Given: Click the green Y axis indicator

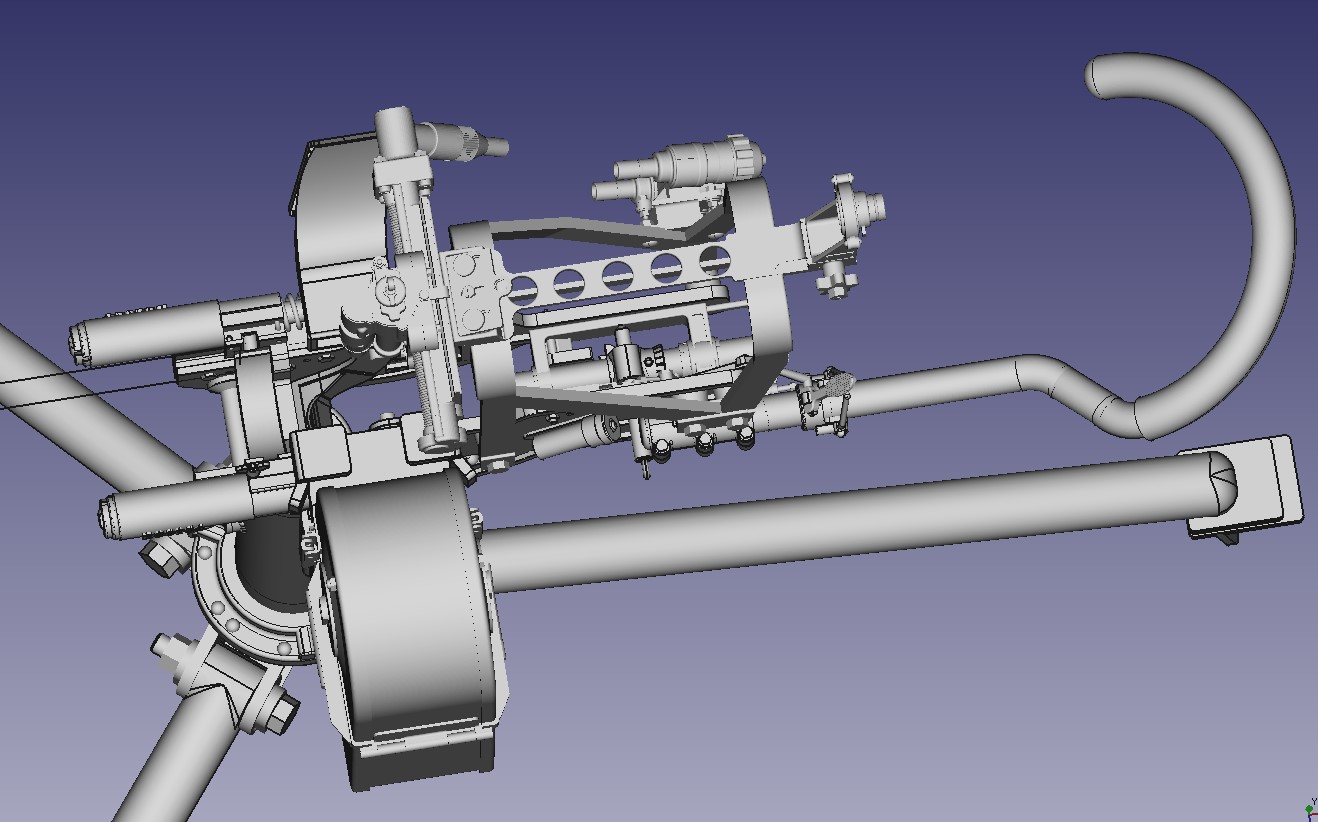Looking at the screenshot, I should (1309, 808).
